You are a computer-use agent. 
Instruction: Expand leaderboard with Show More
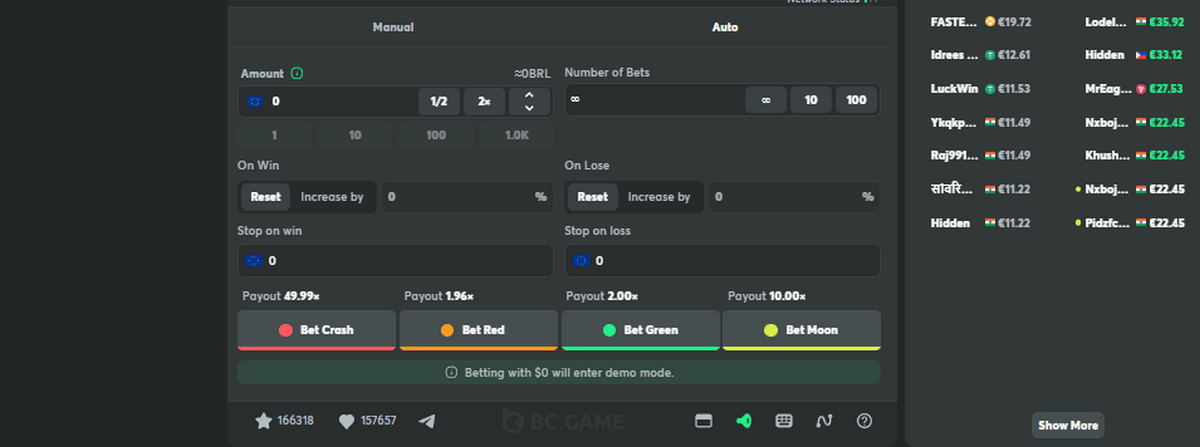(1067, 425)
